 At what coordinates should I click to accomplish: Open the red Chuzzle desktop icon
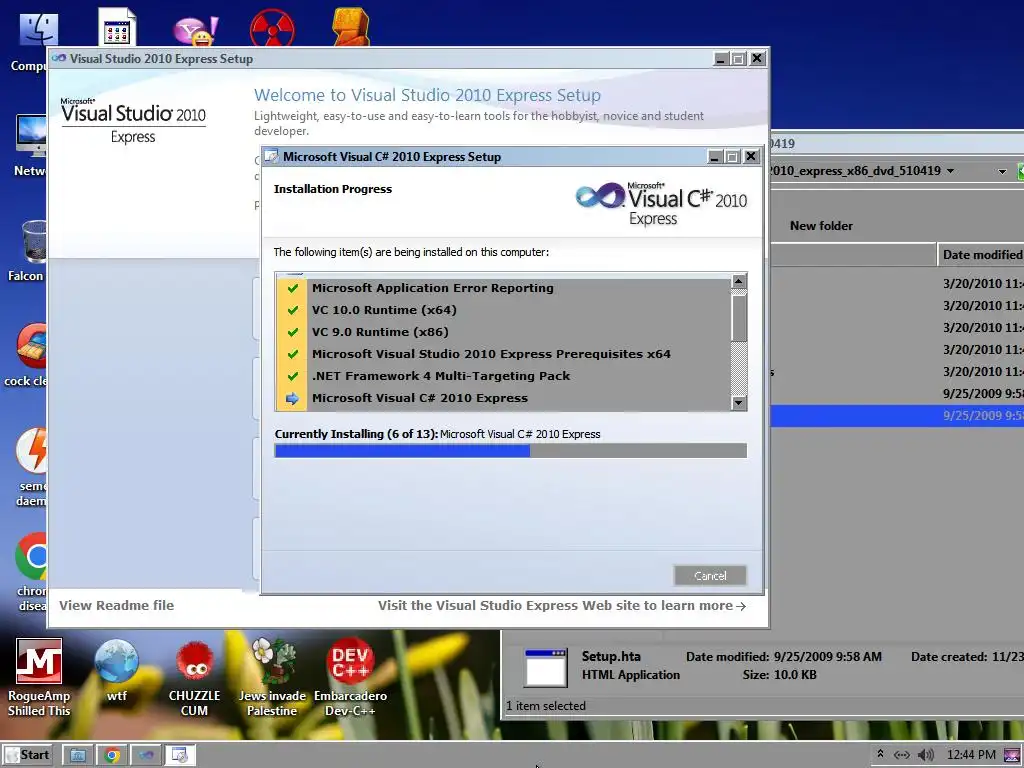(195, 677)
